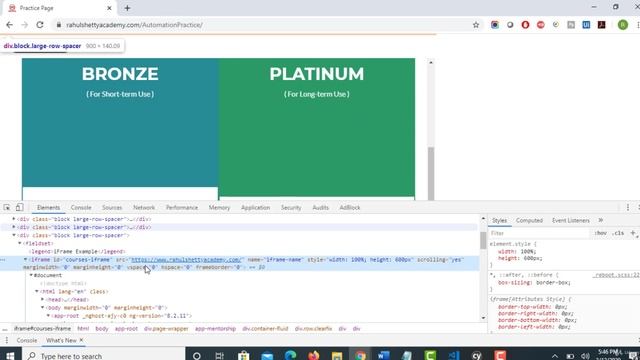Collapse the iframe courses-iframe node

25,259
